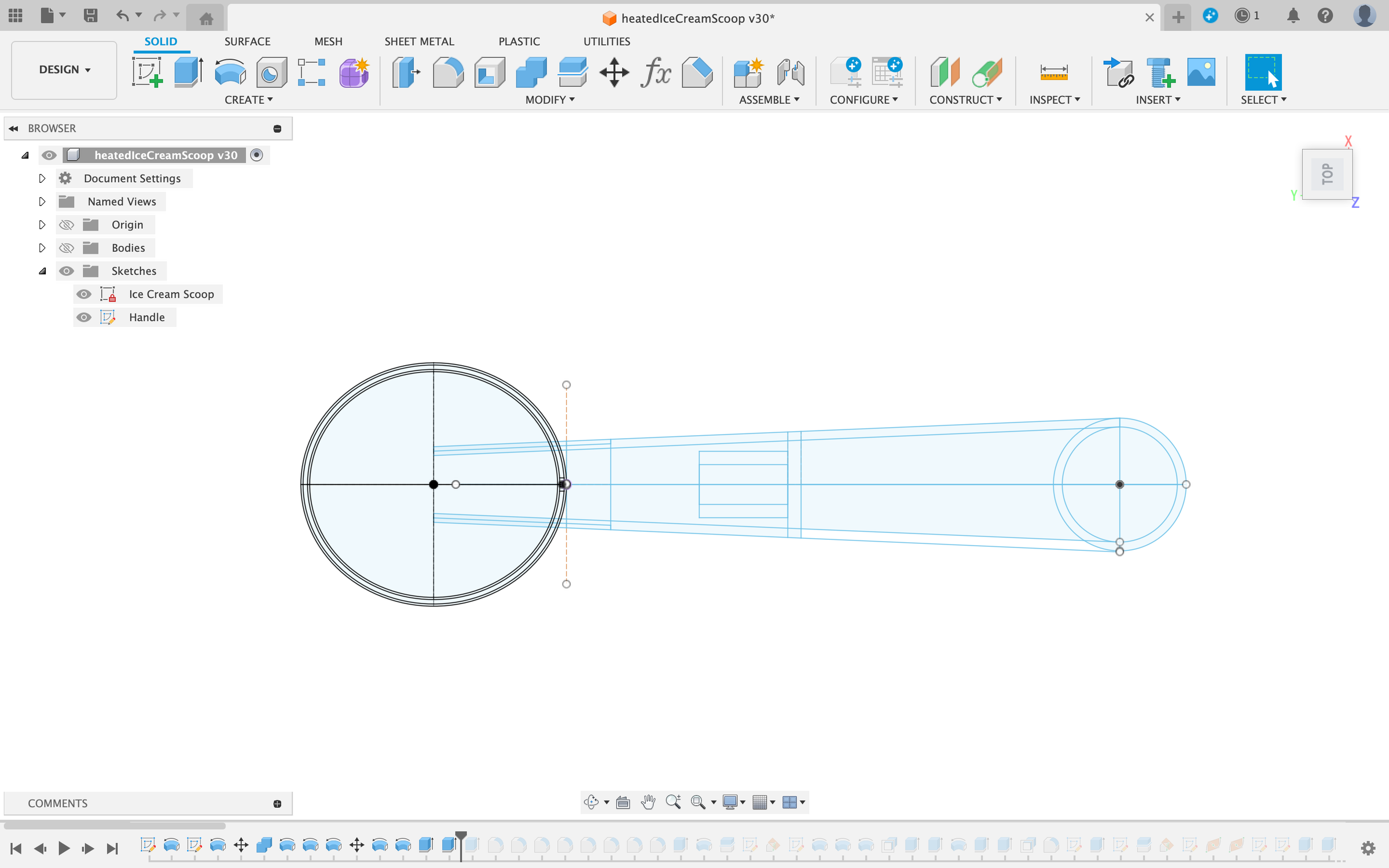Click the Save icon
The width and height of the screenshot is (1389, 868).
[x=90, y=16]
